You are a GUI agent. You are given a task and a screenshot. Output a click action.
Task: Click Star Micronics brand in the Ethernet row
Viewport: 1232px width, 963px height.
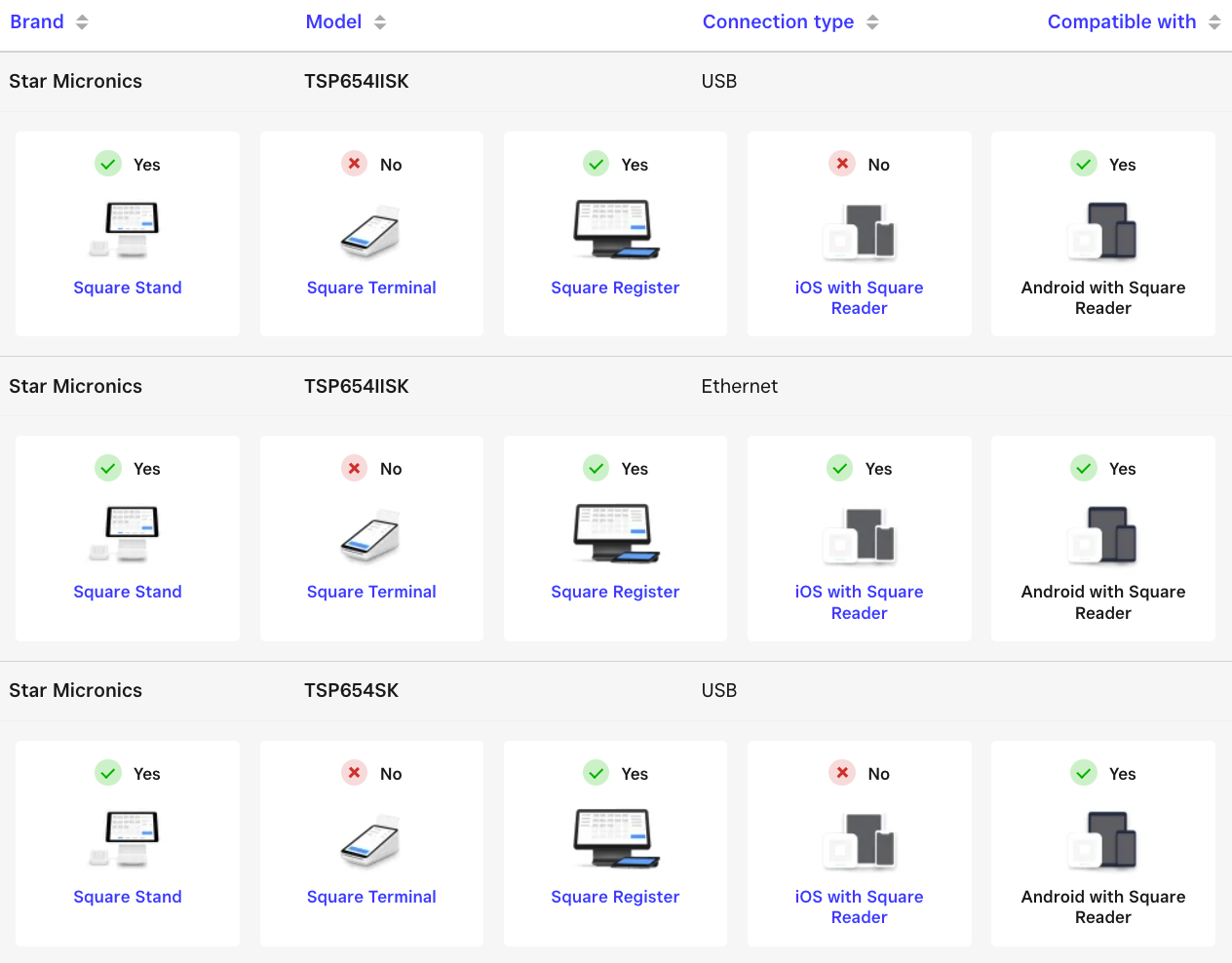75,386
